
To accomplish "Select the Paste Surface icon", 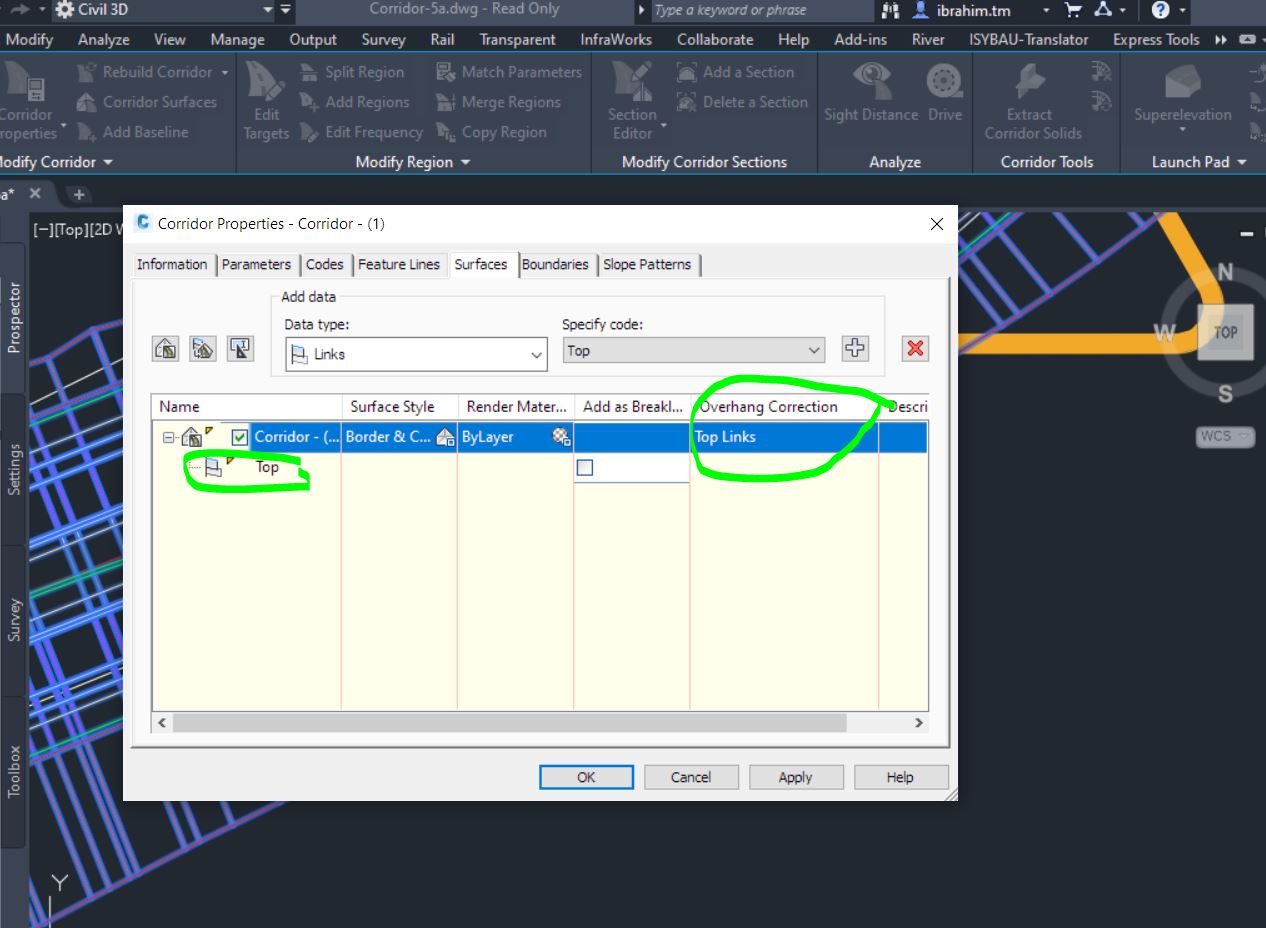I will pos(240,348).
